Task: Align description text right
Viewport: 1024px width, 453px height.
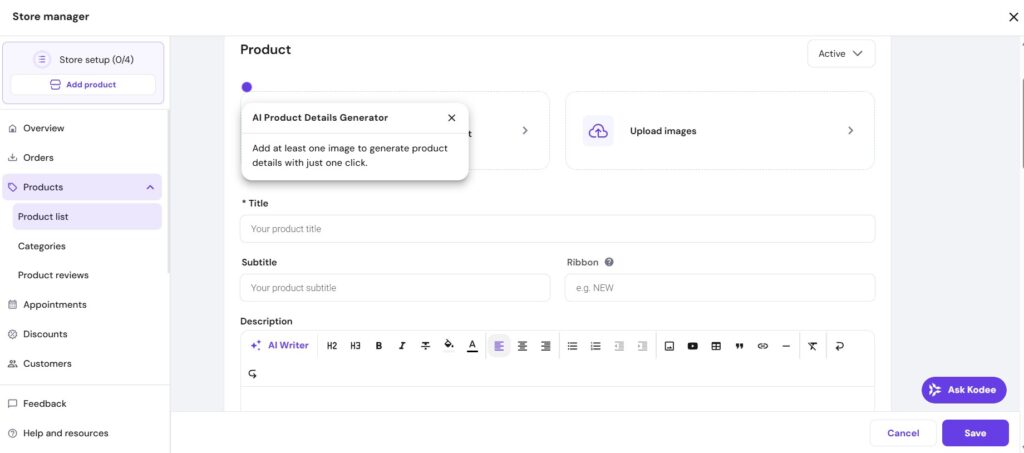Action: tap(546, 346)
